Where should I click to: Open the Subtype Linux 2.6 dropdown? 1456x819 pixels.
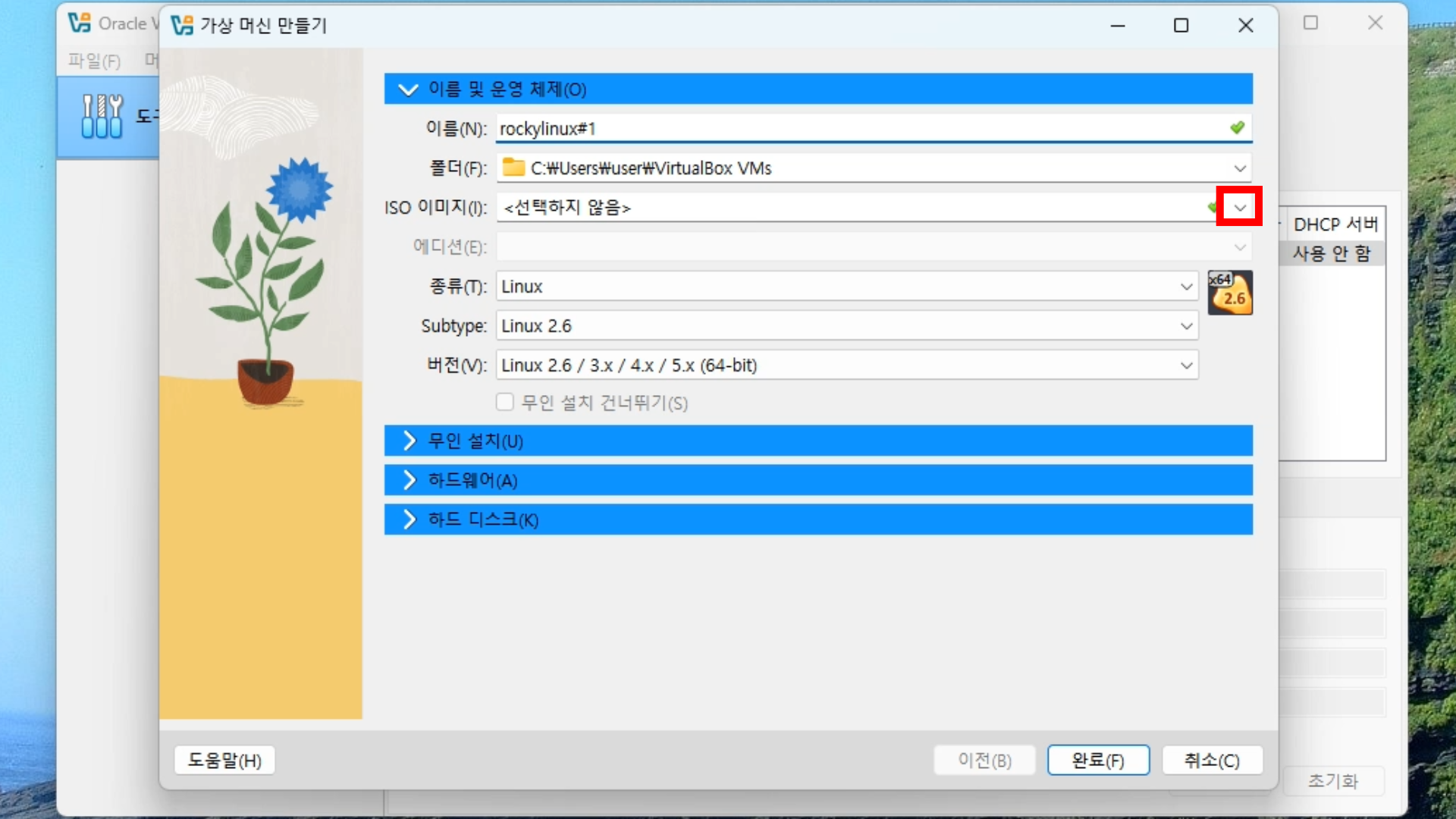click(1186, 326)
